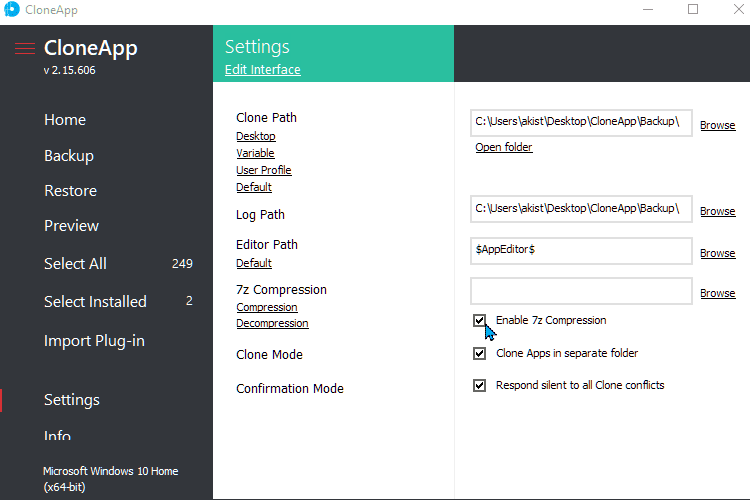Click the Select Installed count 2
Screen dimensions: 750x500
pyautogui.click(x=189, y=301)
